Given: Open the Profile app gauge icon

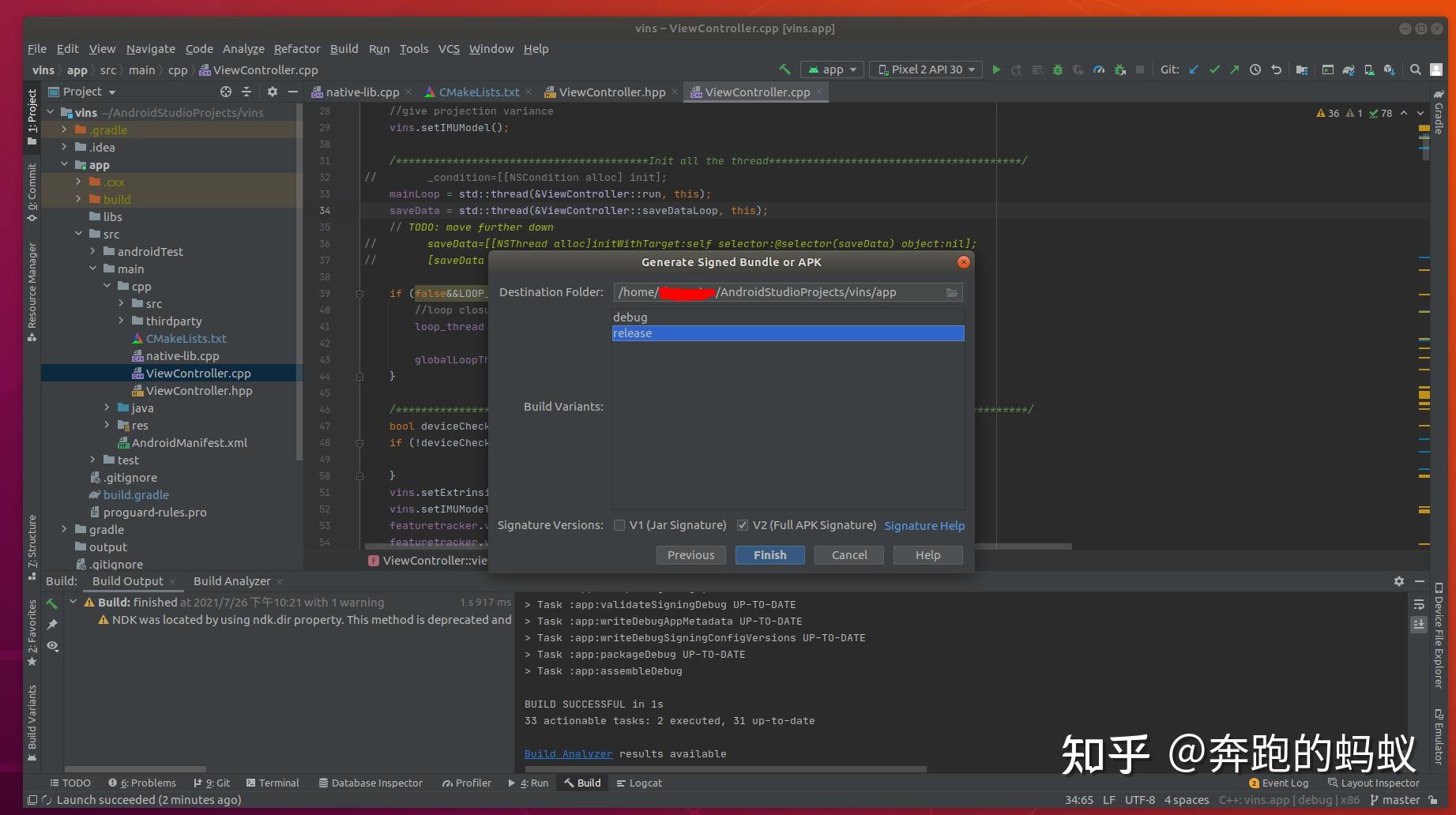Looking at the screenshot, I should click(1099, 69).
